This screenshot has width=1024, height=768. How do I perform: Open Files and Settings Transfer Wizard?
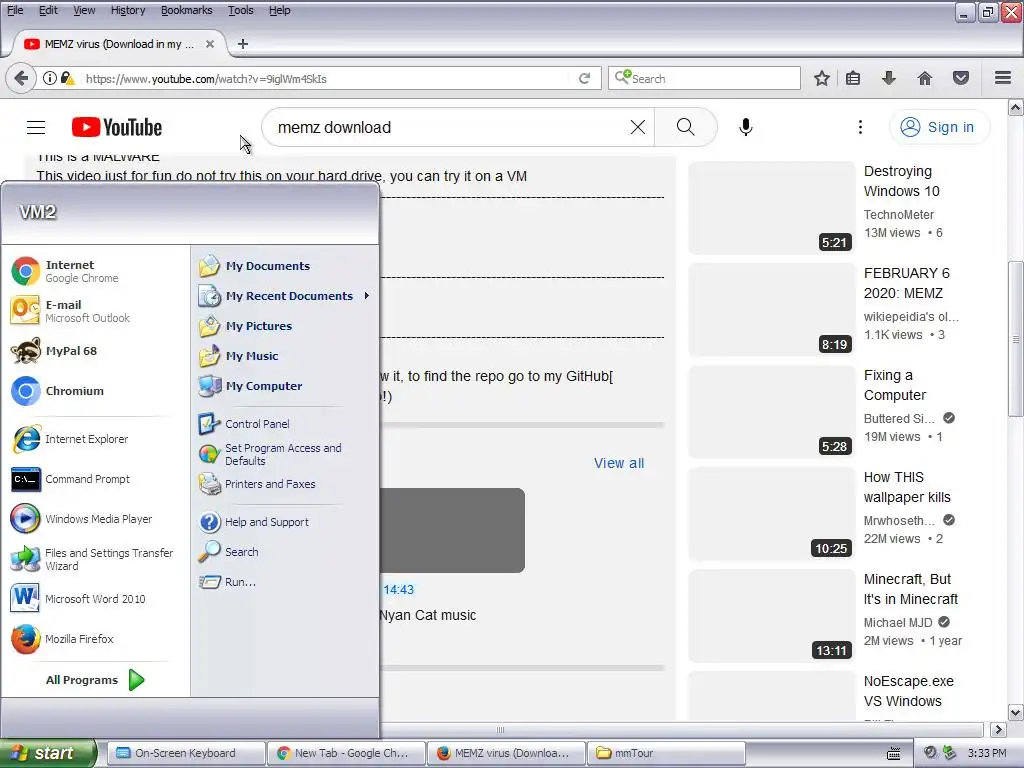(x=95, y=559)
